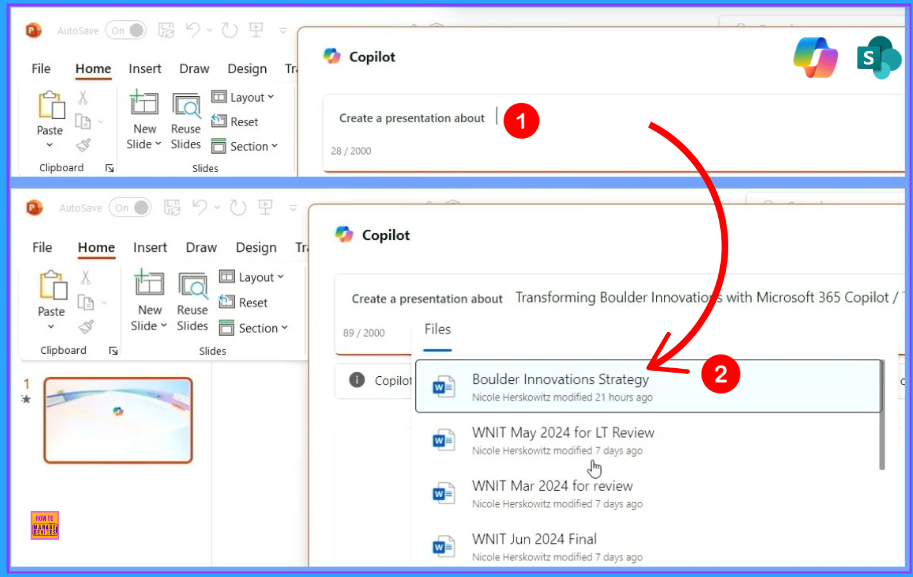This screenshot has width=913, height=577.
Task: Click New Slide icon in top window
Action: [x=144, y=103]
